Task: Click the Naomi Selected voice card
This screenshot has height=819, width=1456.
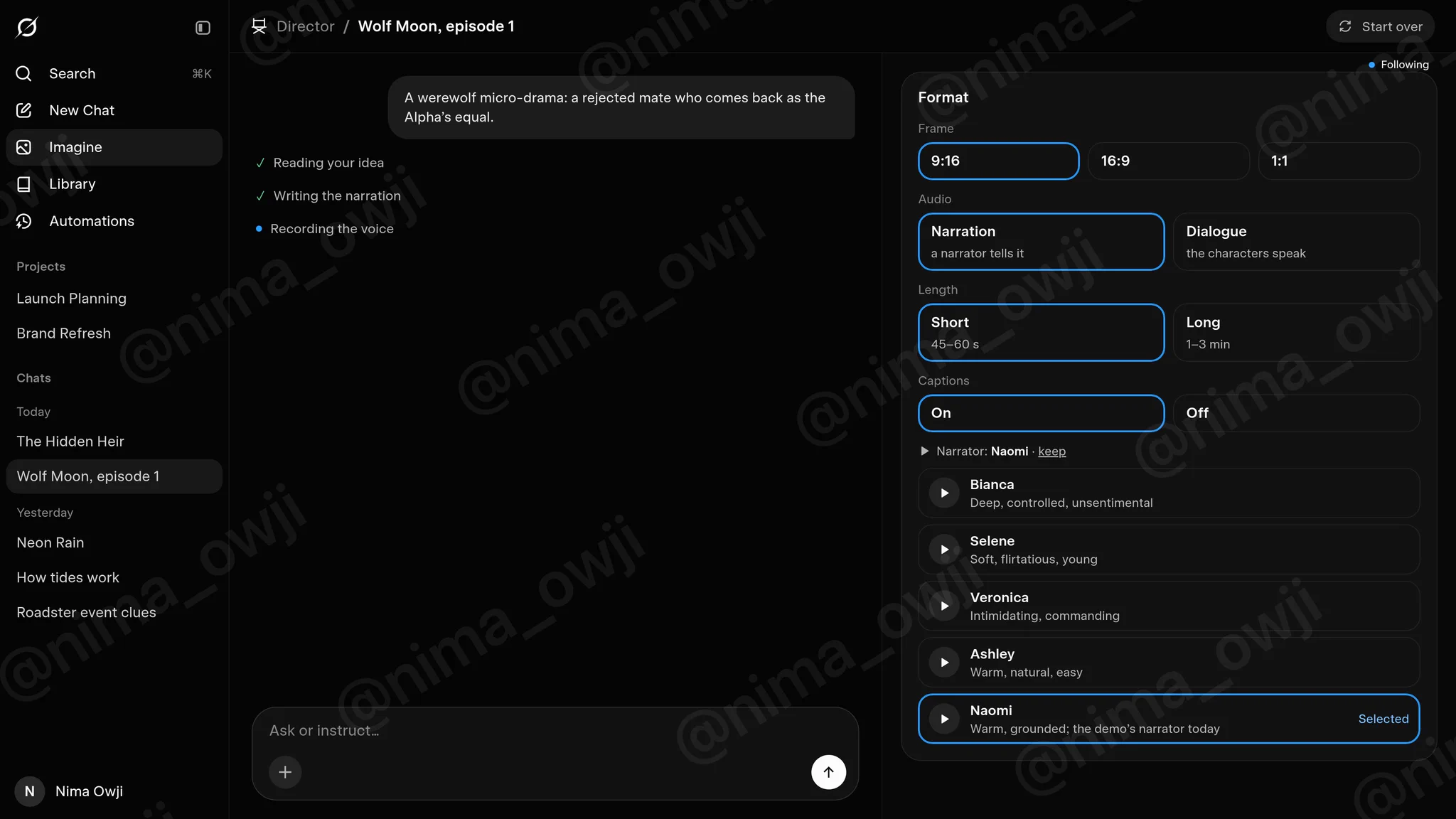Action: coord(1168,719)
